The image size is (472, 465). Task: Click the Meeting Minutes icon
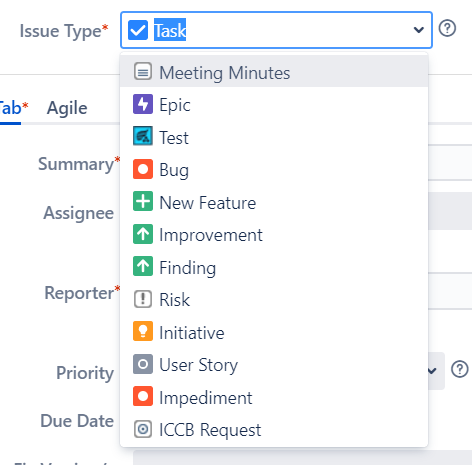coord(143,71)
